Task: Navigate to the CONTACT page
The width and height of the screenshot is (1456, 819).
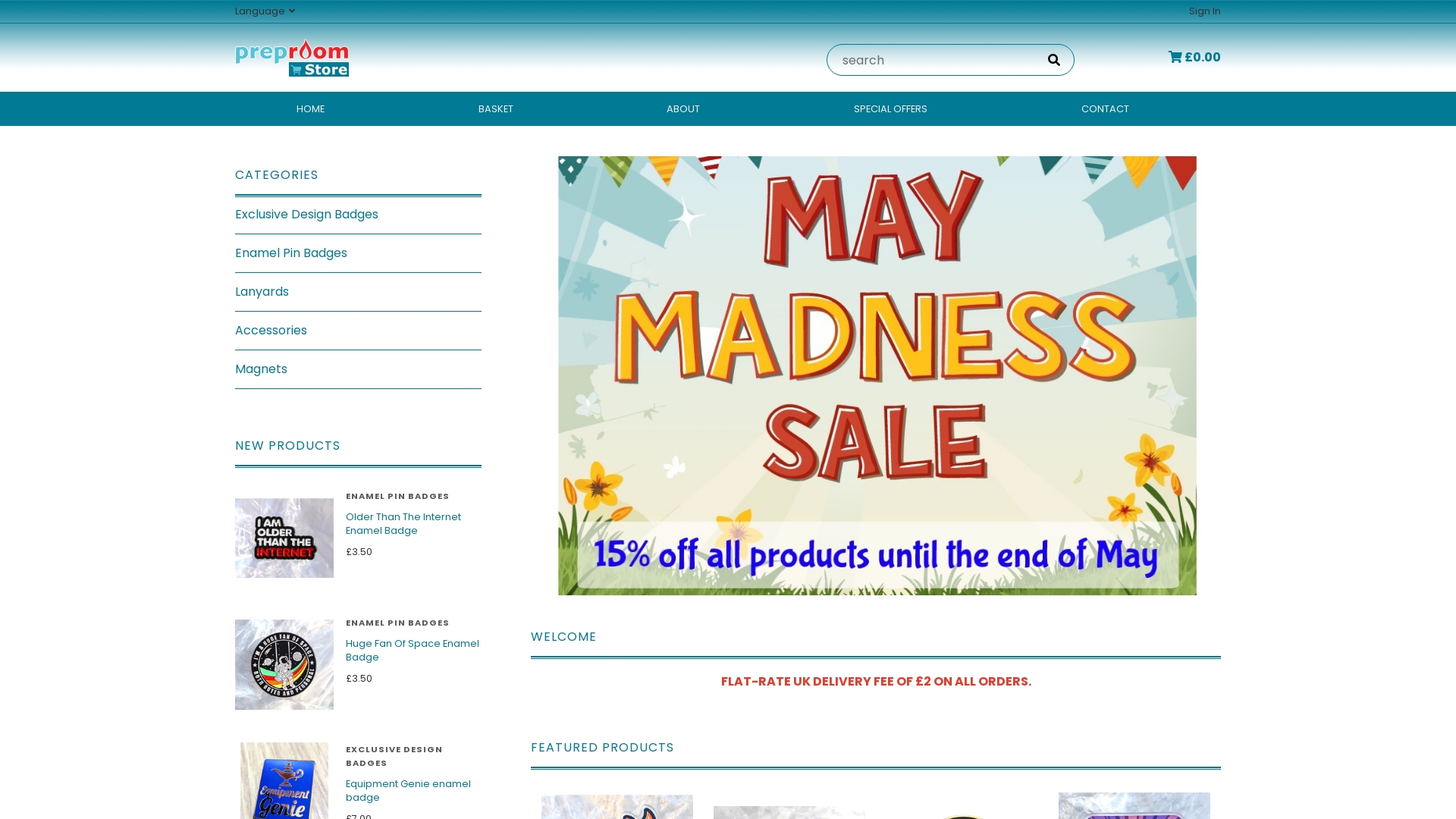Action: [x=1105, y=108]
